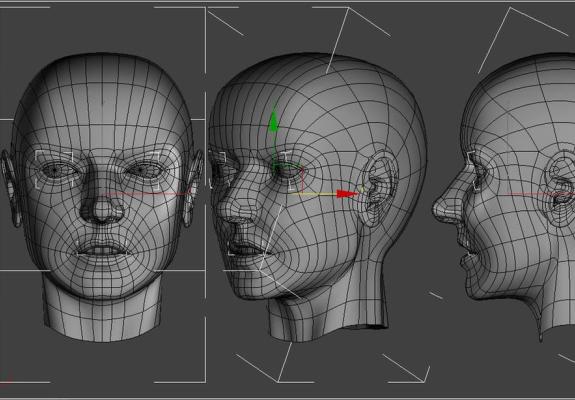Click the nose tip of the side profile head
This screenshot has width=575, height=400.
coord(439,210)
